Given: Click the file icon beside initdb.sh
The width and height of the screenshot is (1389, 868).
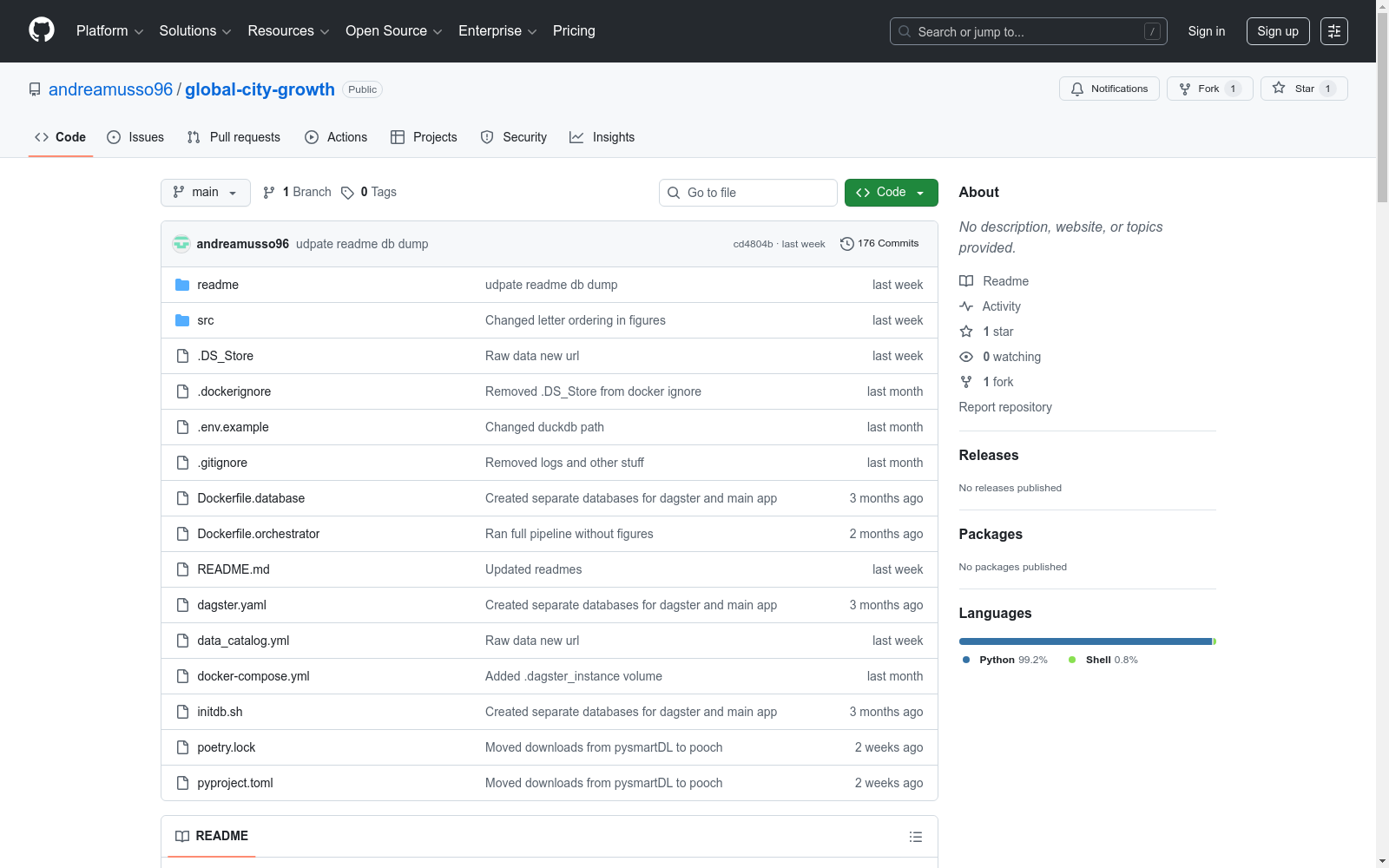Looking at the screenshot, I should (x=182, y=712).
